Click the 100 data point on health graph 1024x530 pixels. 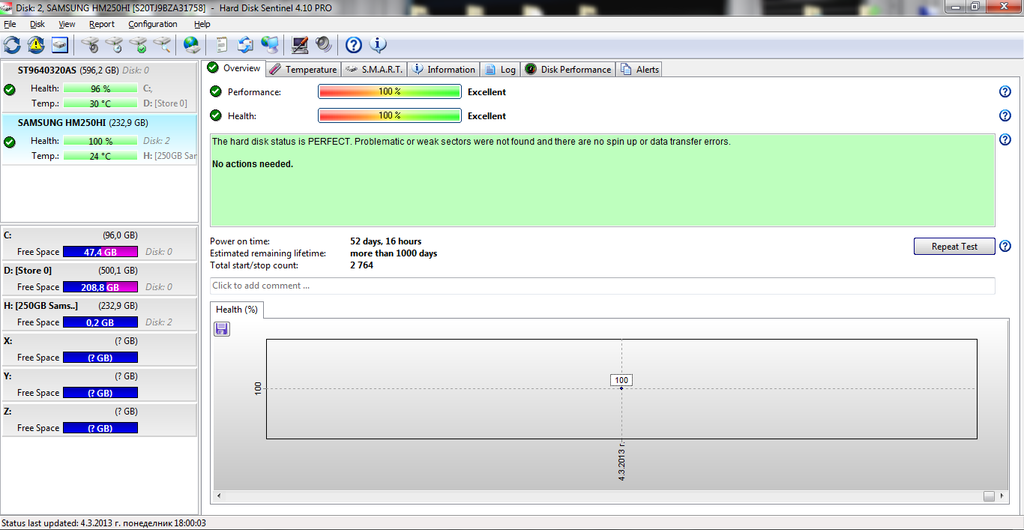coord(621,388)
